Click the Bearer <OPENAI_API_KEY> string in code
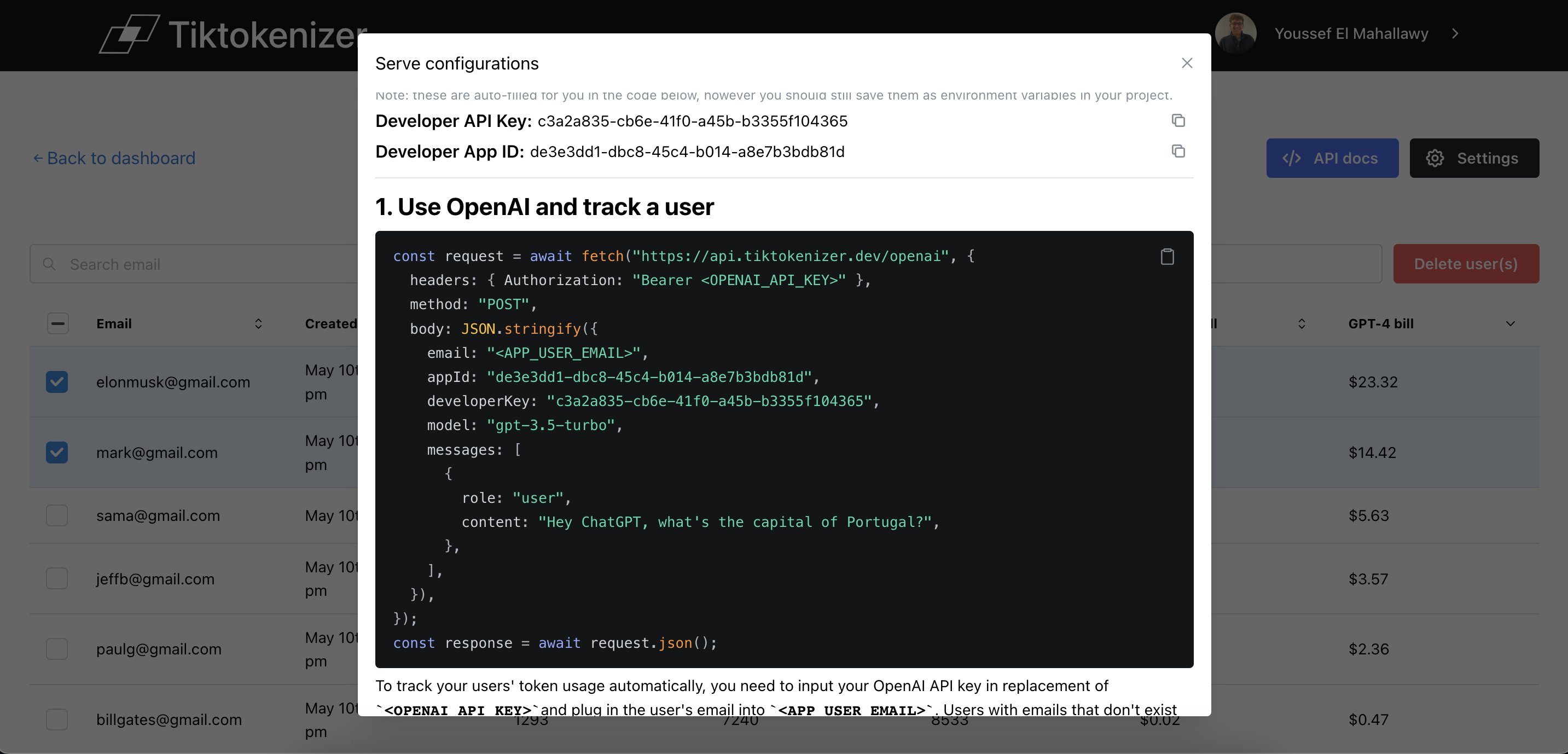Screen dimensions: 1568x754 click(739, 280)
